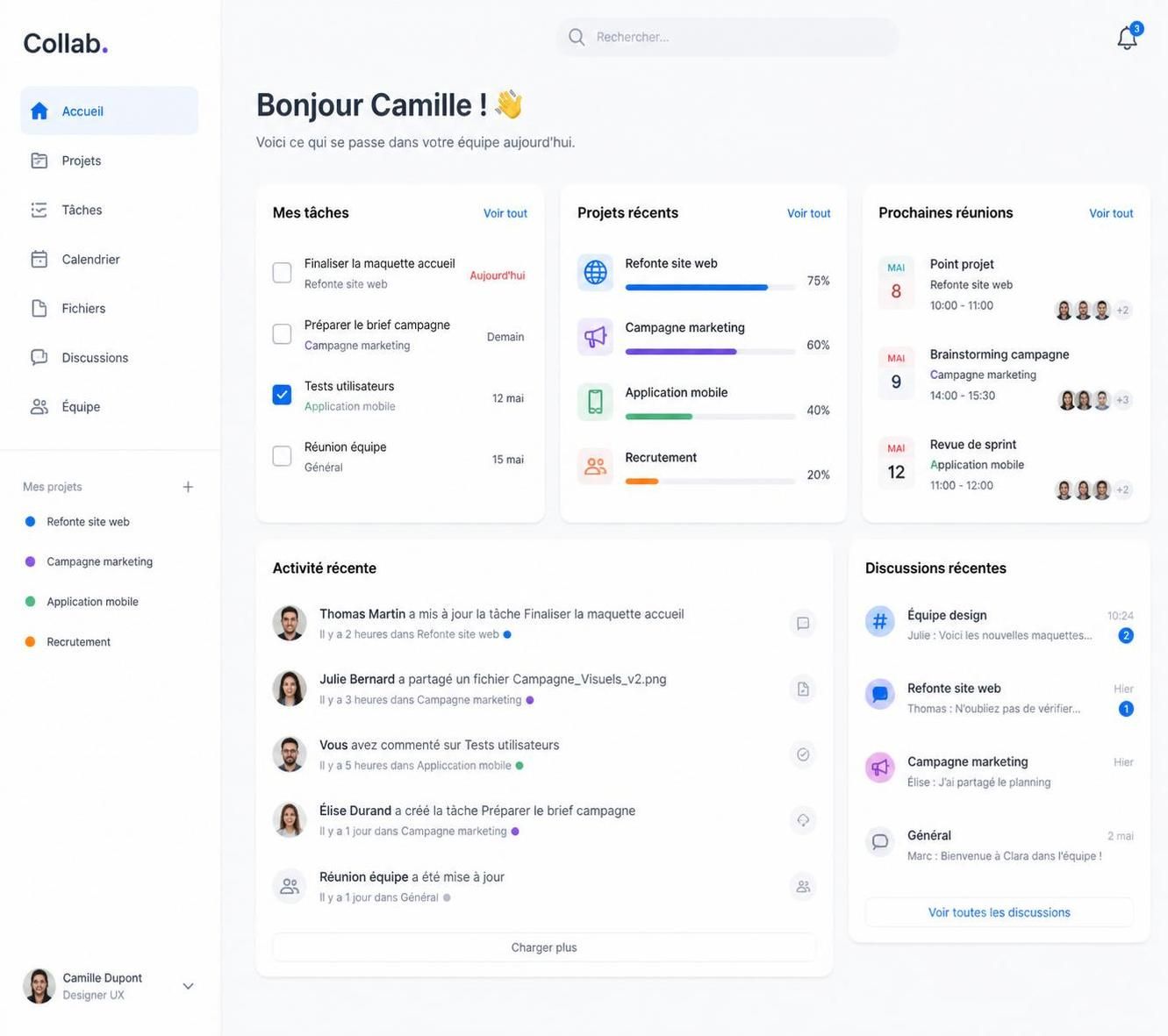
Task: Click the megaphone icon for Campagne marketing project
Action: click(595, 337)
